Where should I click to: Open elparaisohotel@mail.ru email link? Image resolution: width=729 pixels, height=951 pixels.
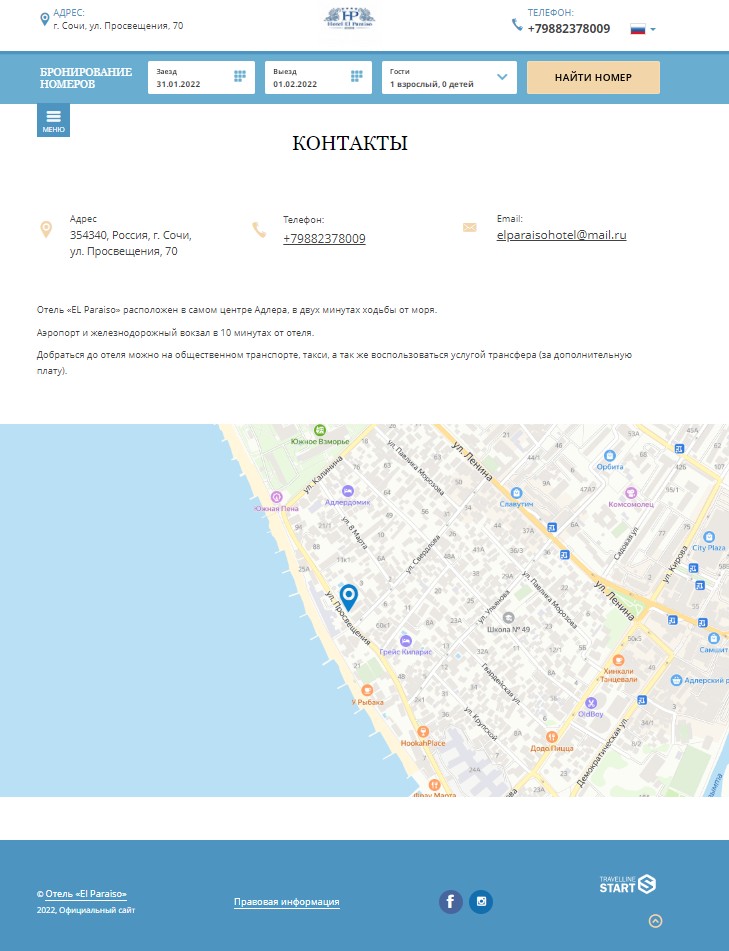click(x=562, y=235)
